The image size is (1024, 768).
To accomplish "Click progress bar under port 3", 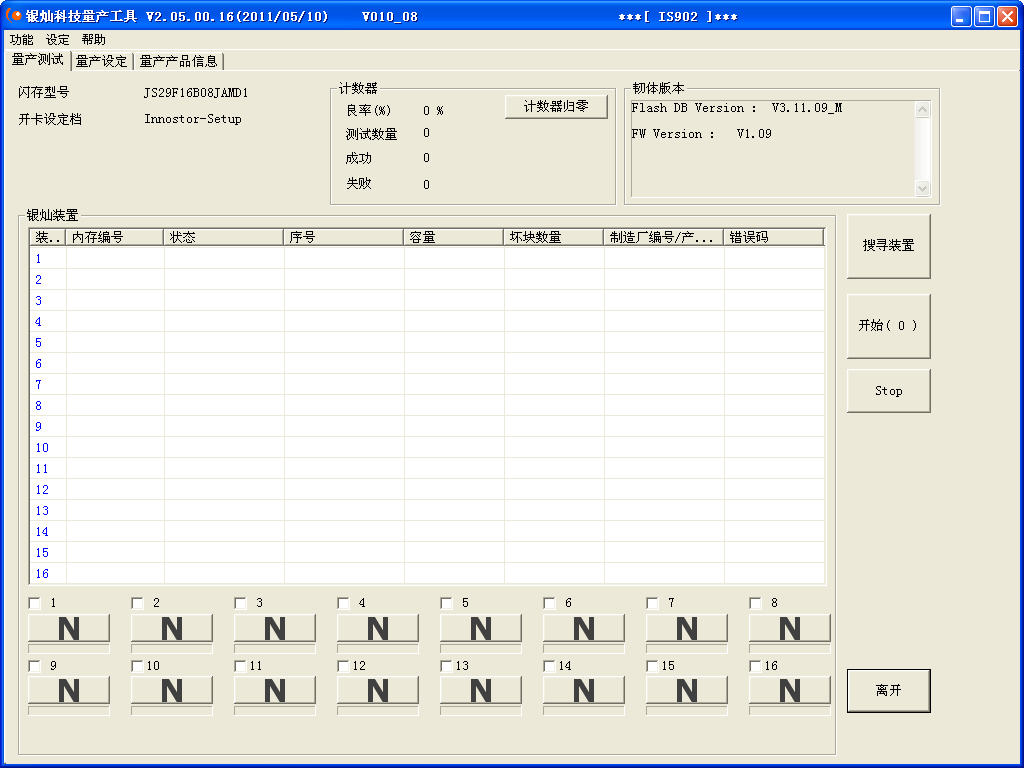I will tap(275, 649).
